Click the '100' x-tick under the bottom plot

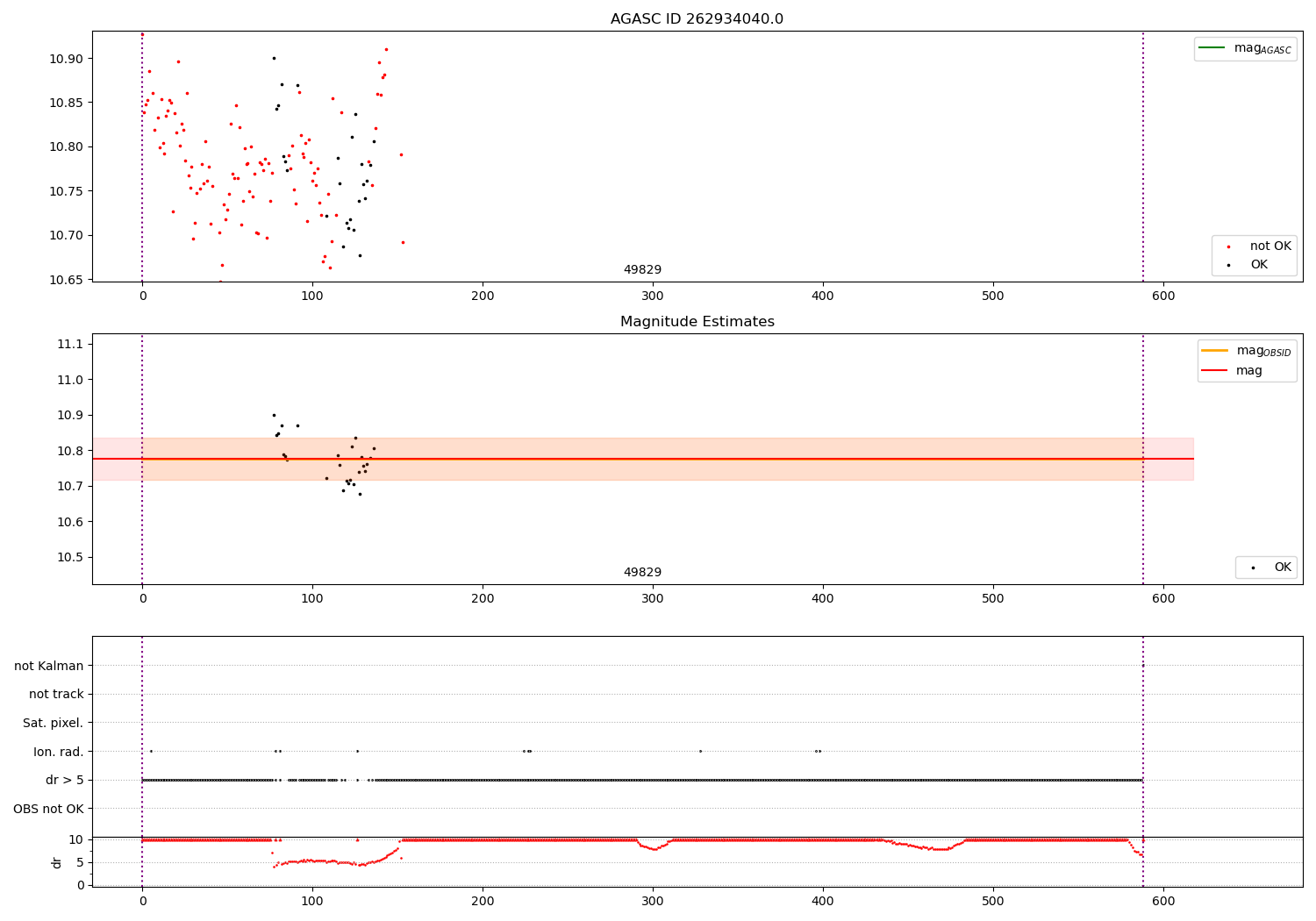pos(312,901)
